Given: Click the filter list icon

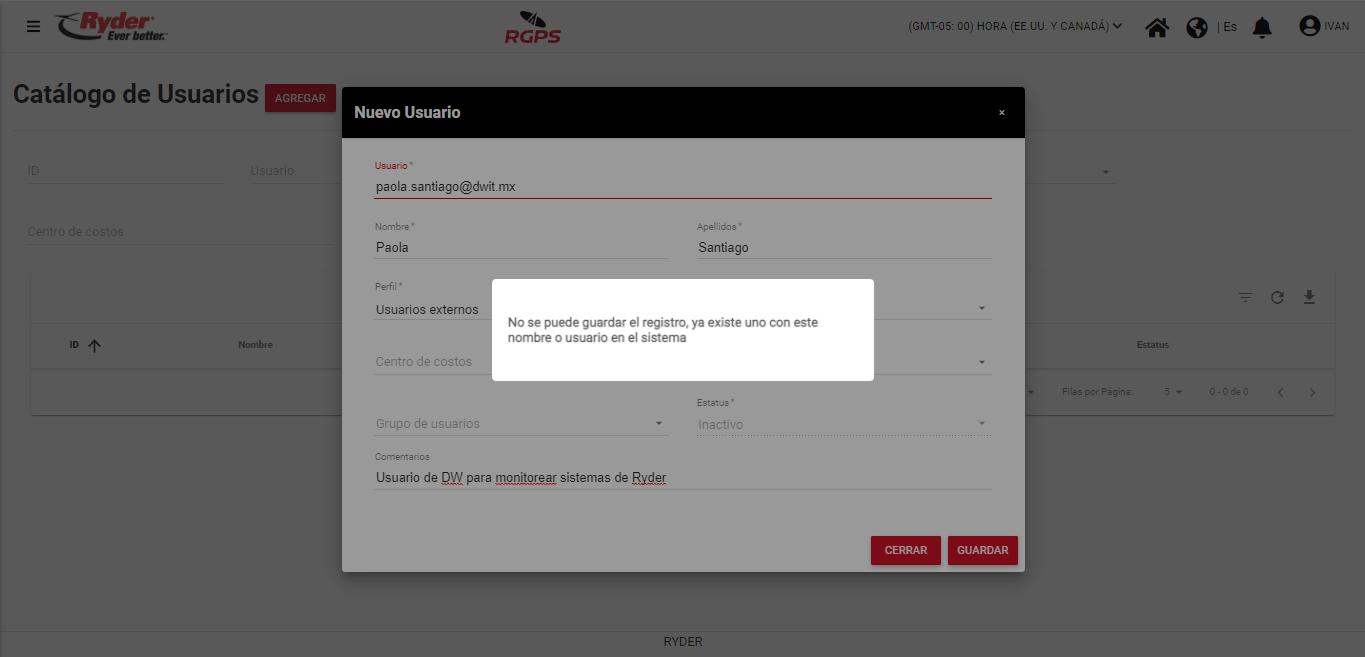Looking at the screenshot, I should [x=1245, y=297].
